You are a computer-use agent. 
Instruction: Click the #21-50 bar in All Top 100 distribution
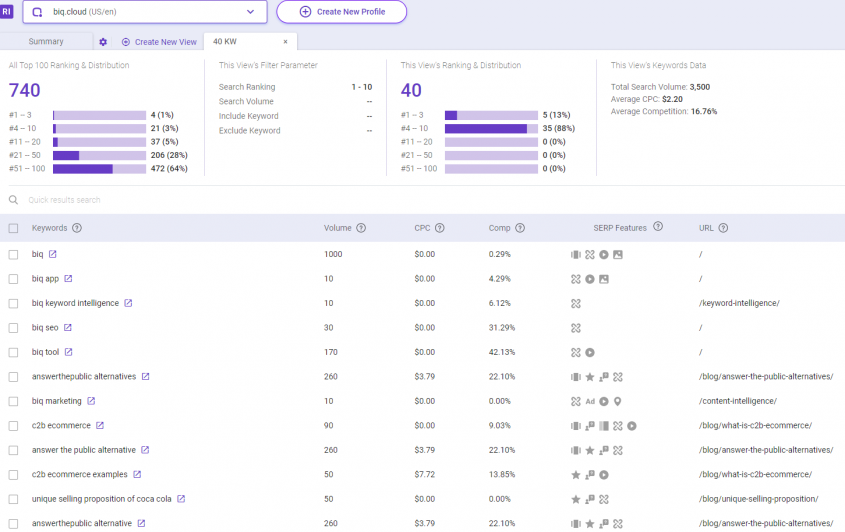(x=99, y=155)
